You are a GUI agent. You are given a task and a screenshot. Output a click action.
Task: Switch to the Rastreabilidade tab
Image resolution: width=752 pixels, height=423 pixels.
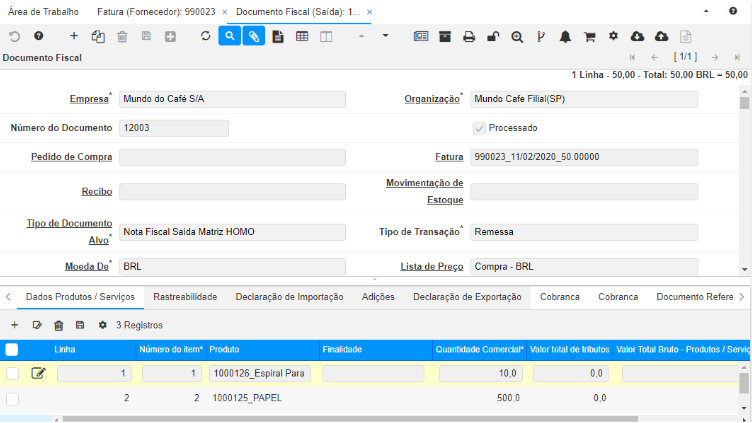pos(185,297)
